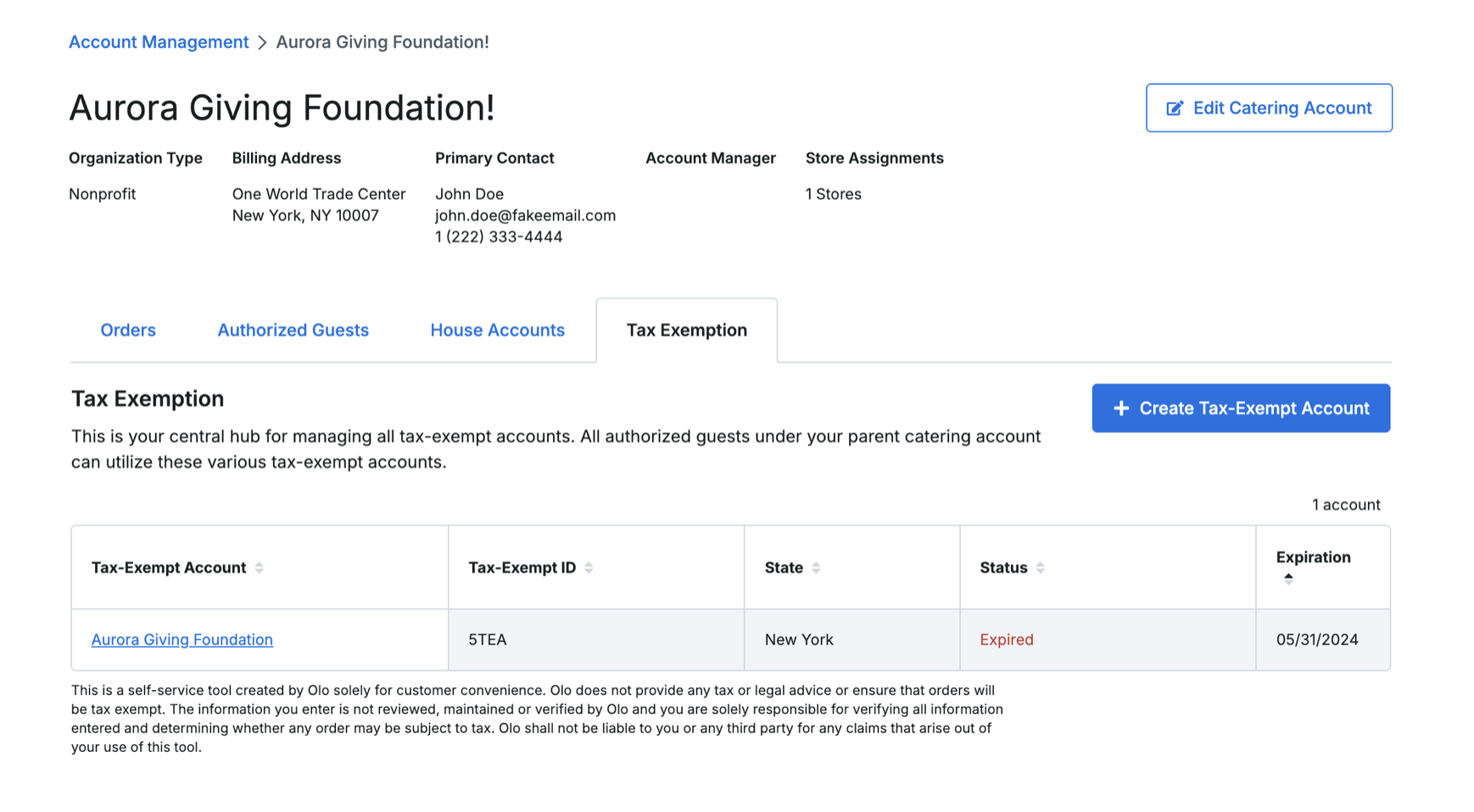Click the Organization Type label

coord(136,158)
